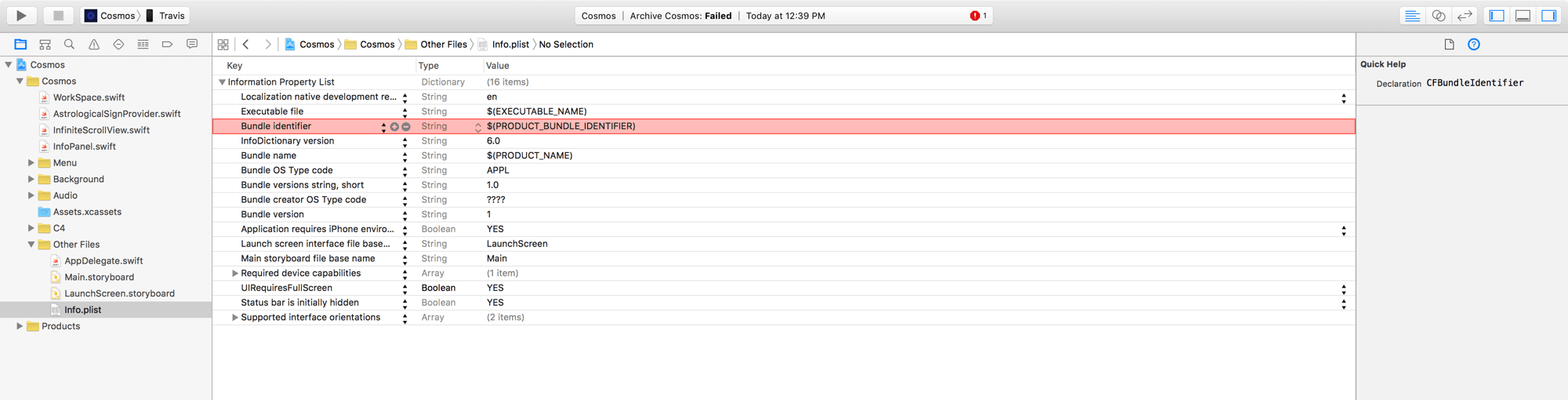Open key stepper for Bundle identifier
This screenshot has height=400, width=1568.
[x=383, y=127]
